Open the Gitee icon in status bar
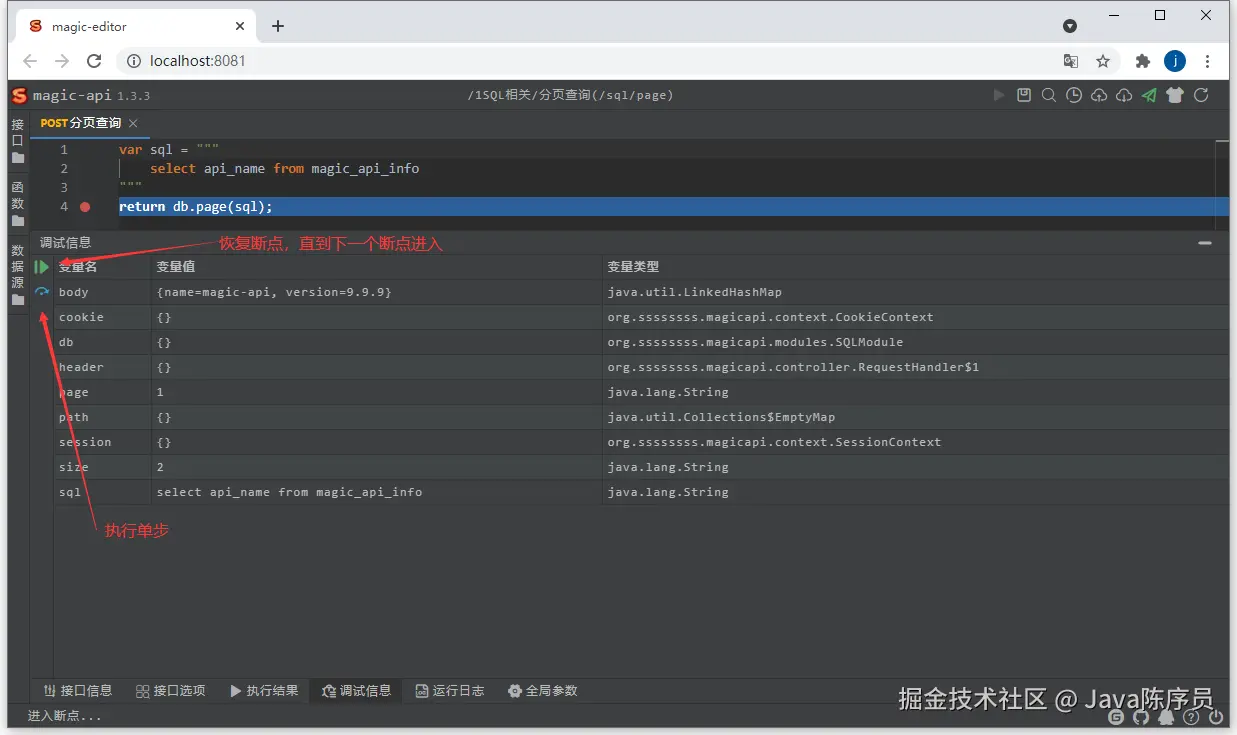 click(1116, 717)
